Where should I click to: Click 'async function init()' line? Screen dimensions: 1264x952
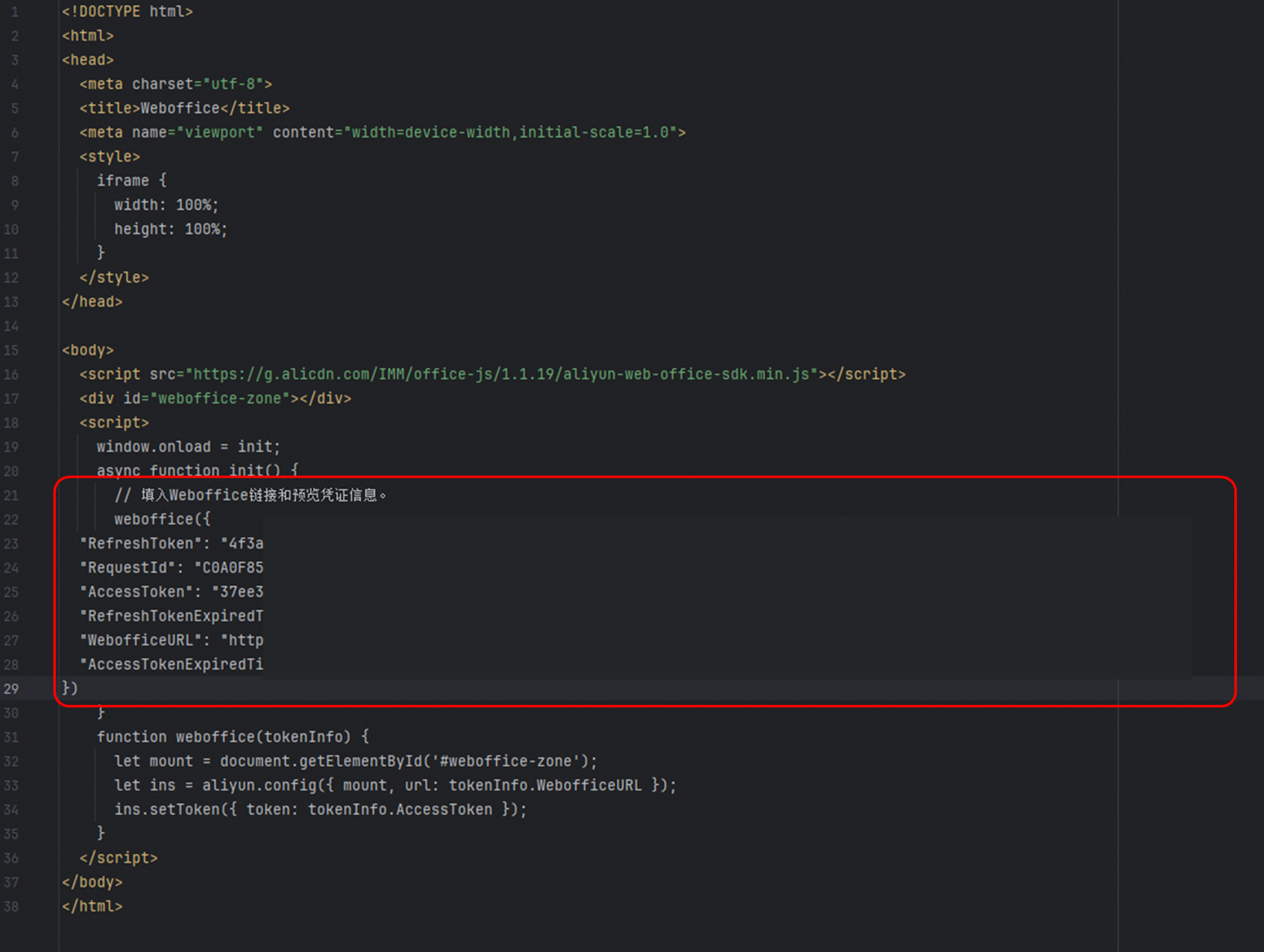(197, 470)
